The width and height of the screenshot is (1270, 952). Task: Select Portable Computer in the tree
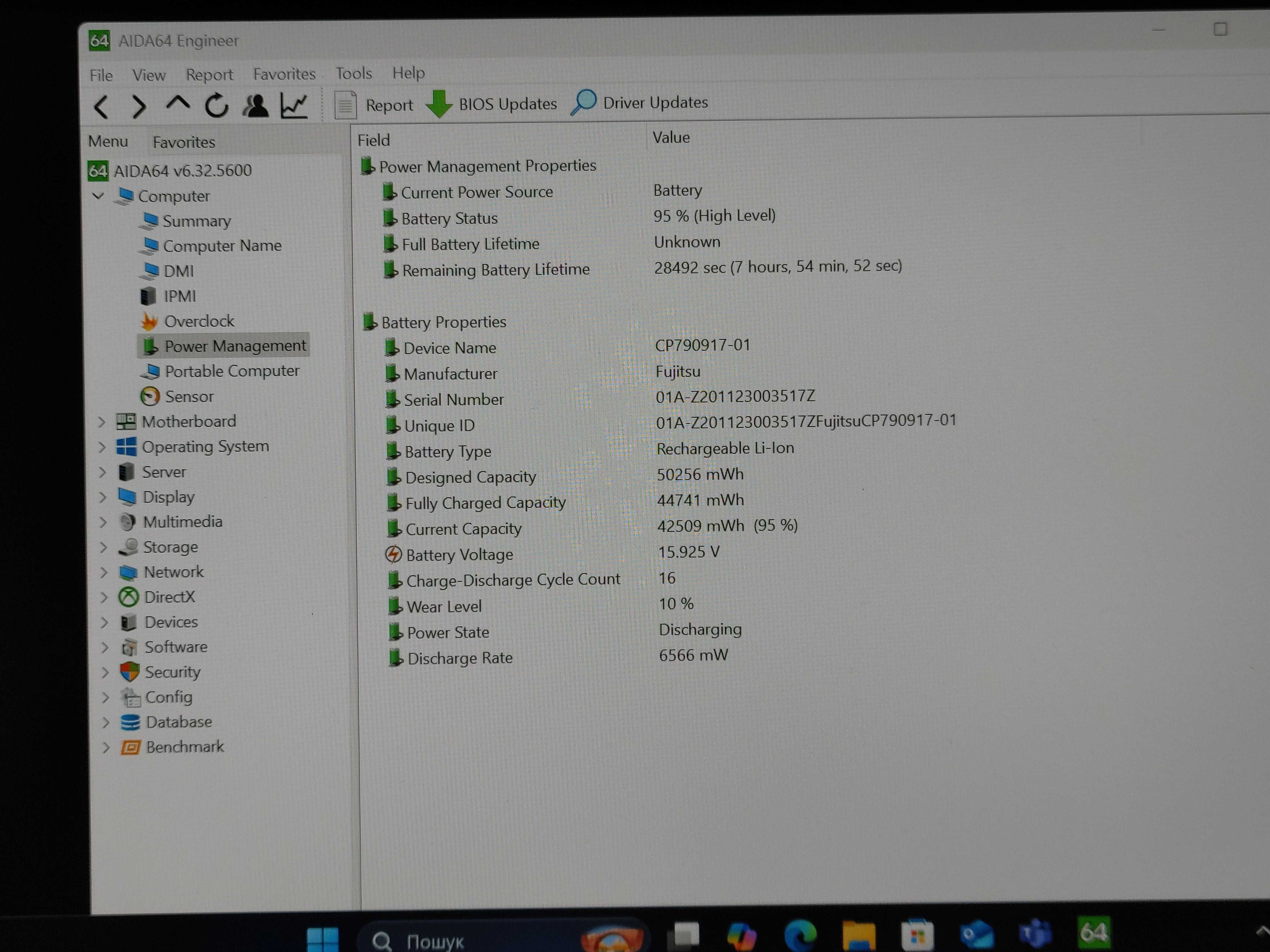(x=220, y=371)
